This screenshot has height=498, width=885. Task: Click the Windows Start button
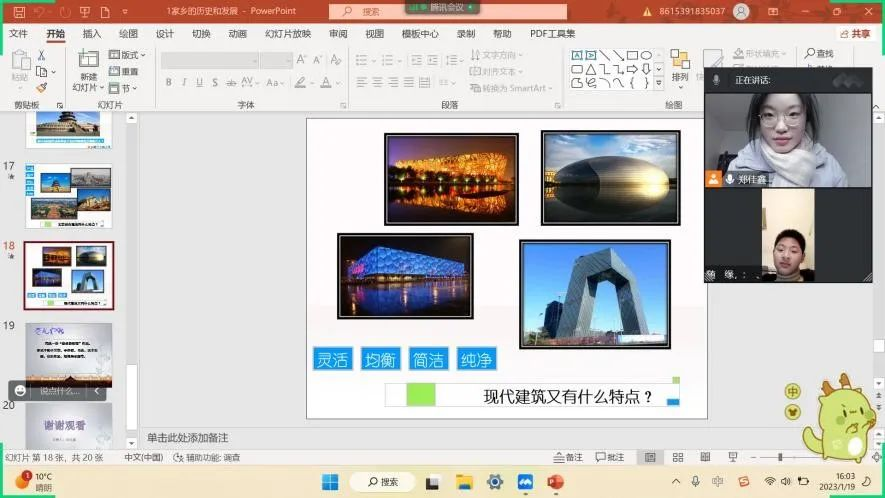click(x=330, y=482)
